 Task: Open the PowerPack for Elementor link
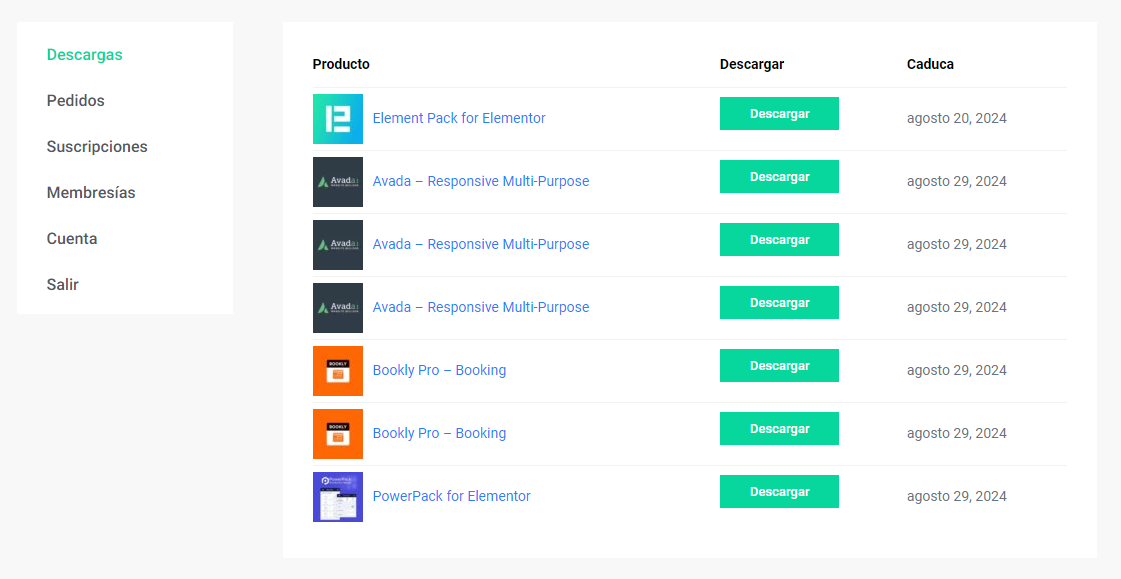451,496
